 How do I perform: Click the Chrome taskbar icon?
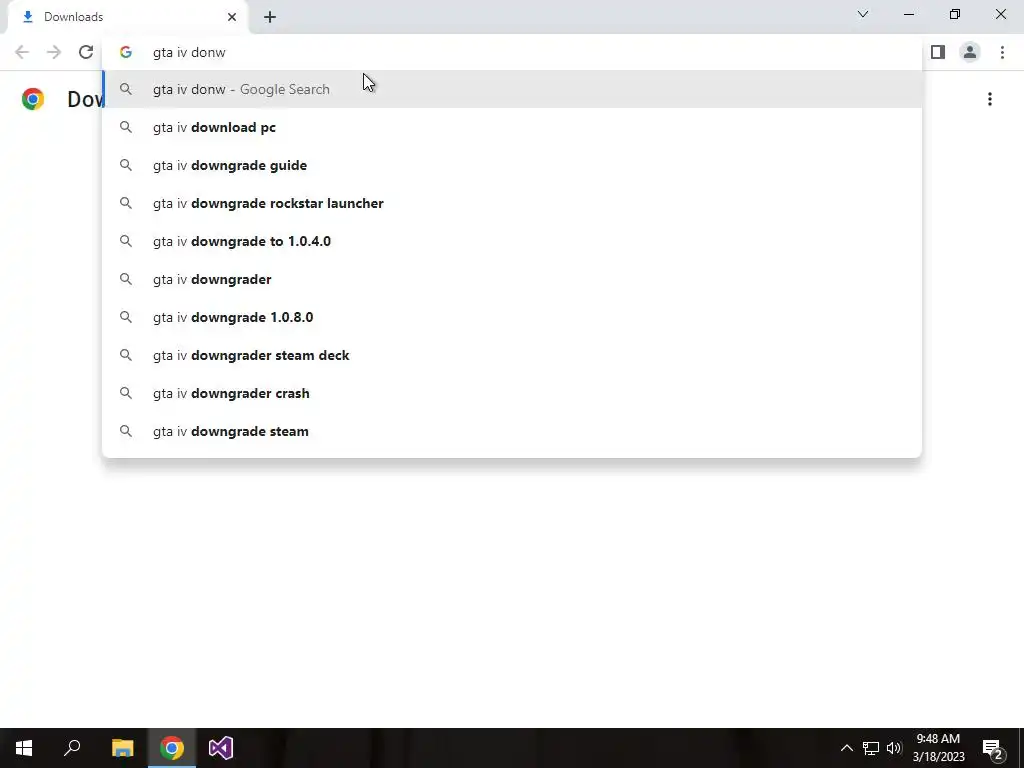[x=172, y=748]
